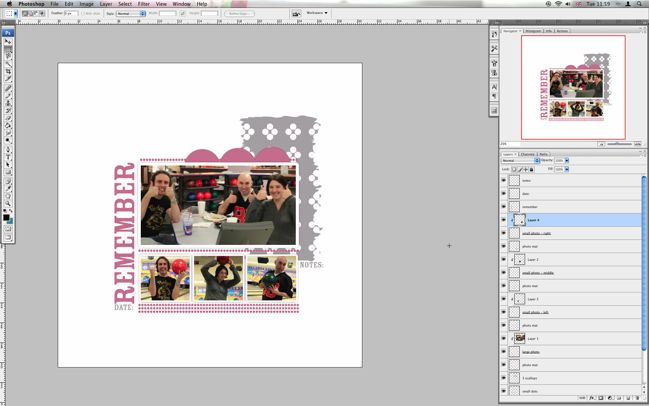Open the Window menu
Image resolution: width=649 pixels, height=406 pixels.
(x=181, y=4)
